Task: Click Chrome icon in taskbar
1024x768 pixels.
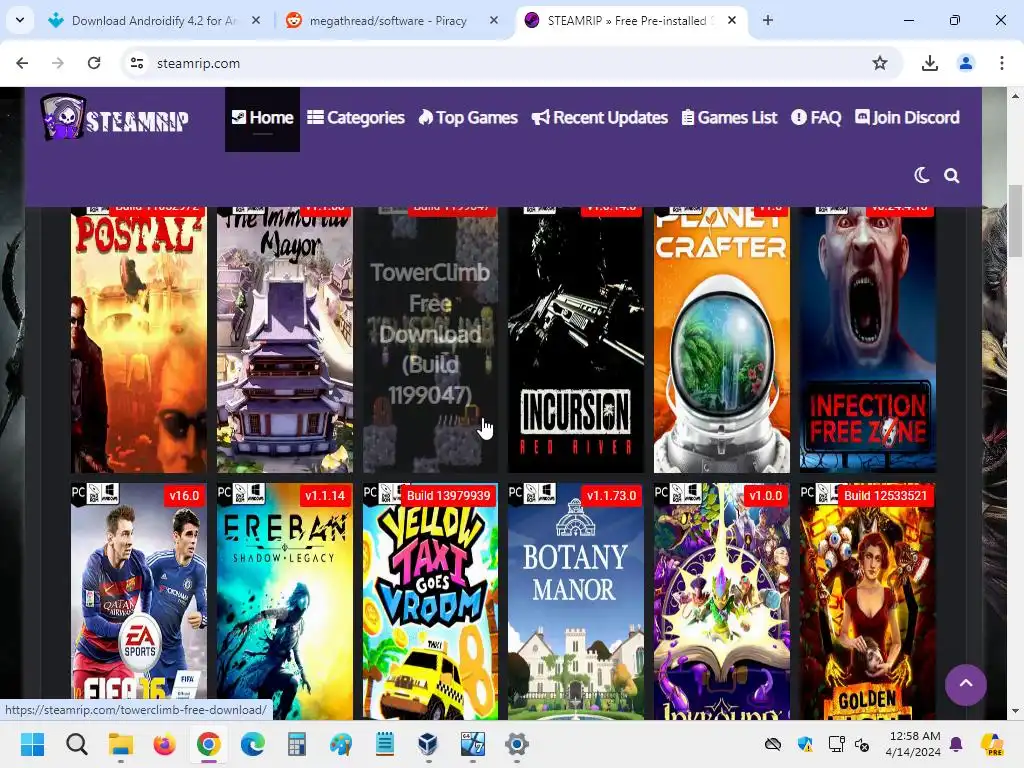Action: (x=208, y=744)
